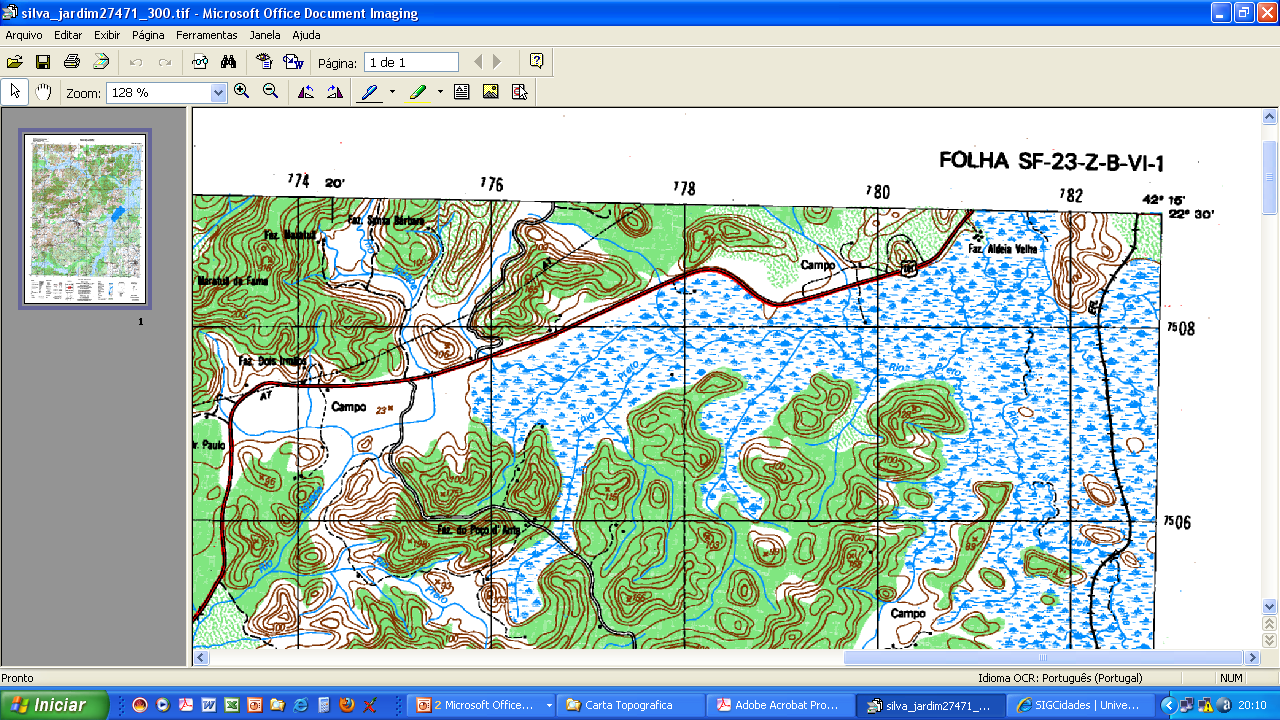Open the Página menu
Image resolution: width=1280 pixels, height=720 pixels.
[148, 35]
